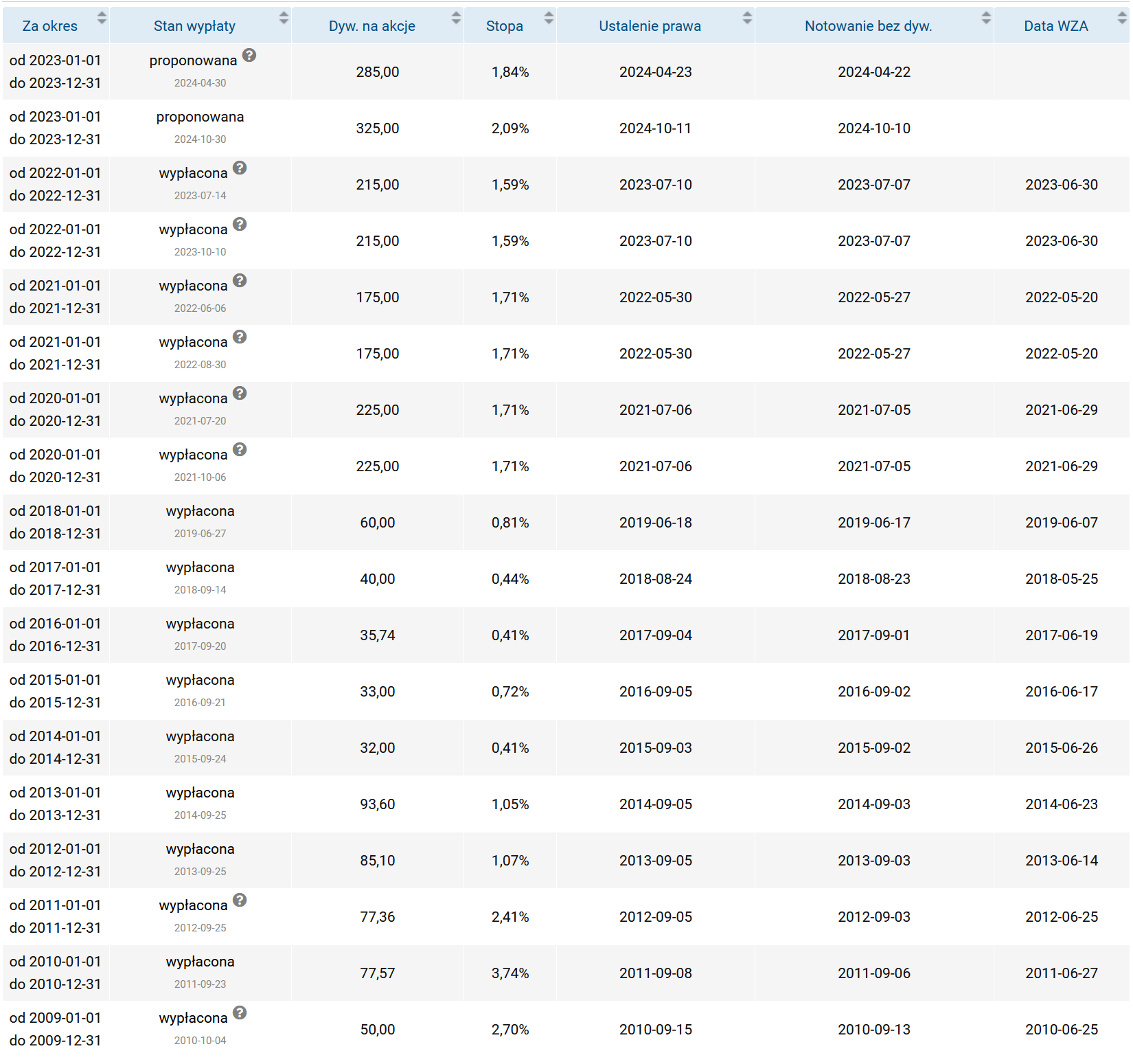Select the date 2019-06-18
Image resolution: width=1133 pixels, height=1064 pixels.
(656, 523)
